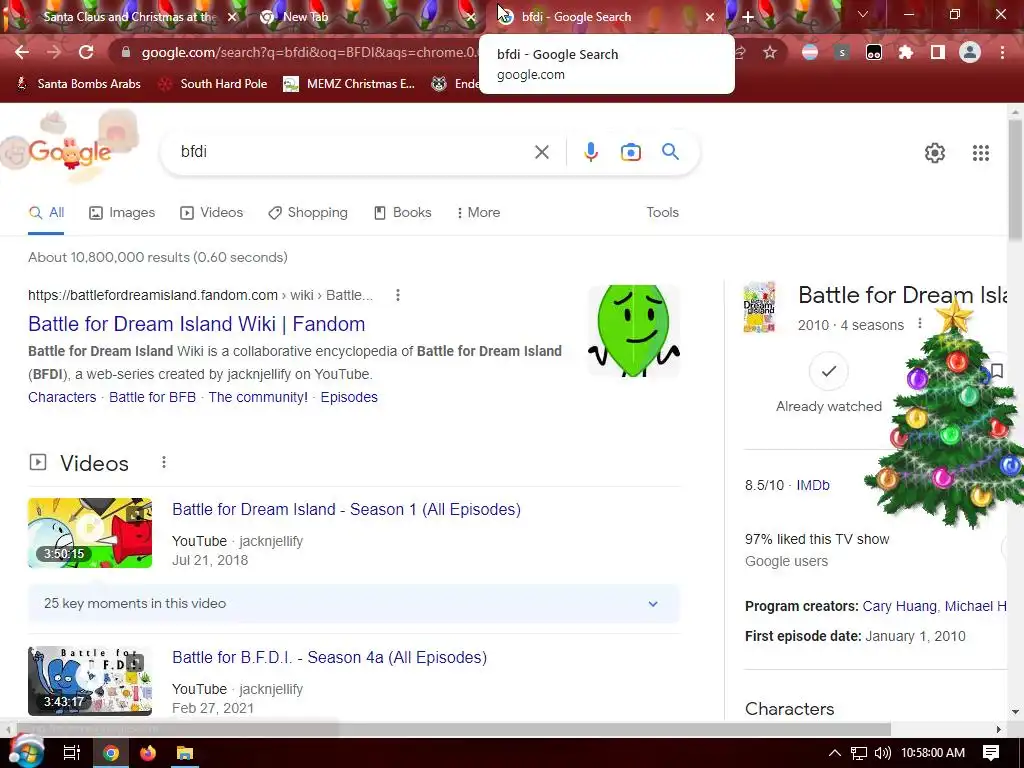This screenshot has height=768, width=1024.
Task: Expand 25 key moments in this video
Action: tap(353, 603)
